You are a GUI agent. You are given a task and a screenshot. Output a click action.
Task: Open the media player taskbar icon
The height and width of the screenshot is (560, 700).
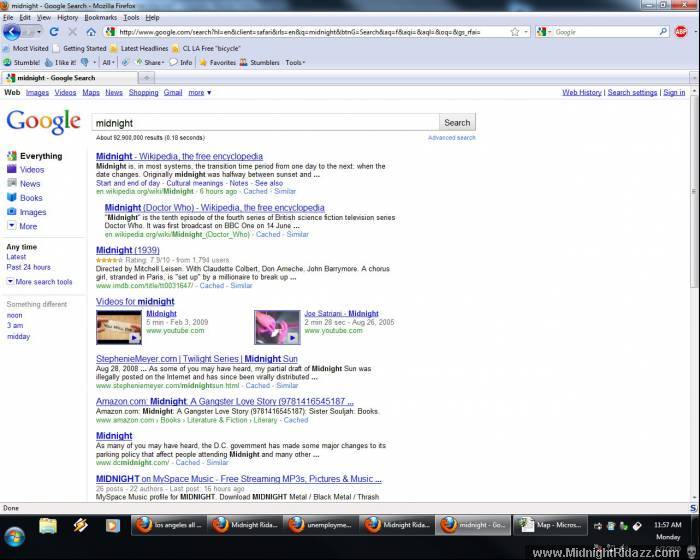click(x=112, y=526)
